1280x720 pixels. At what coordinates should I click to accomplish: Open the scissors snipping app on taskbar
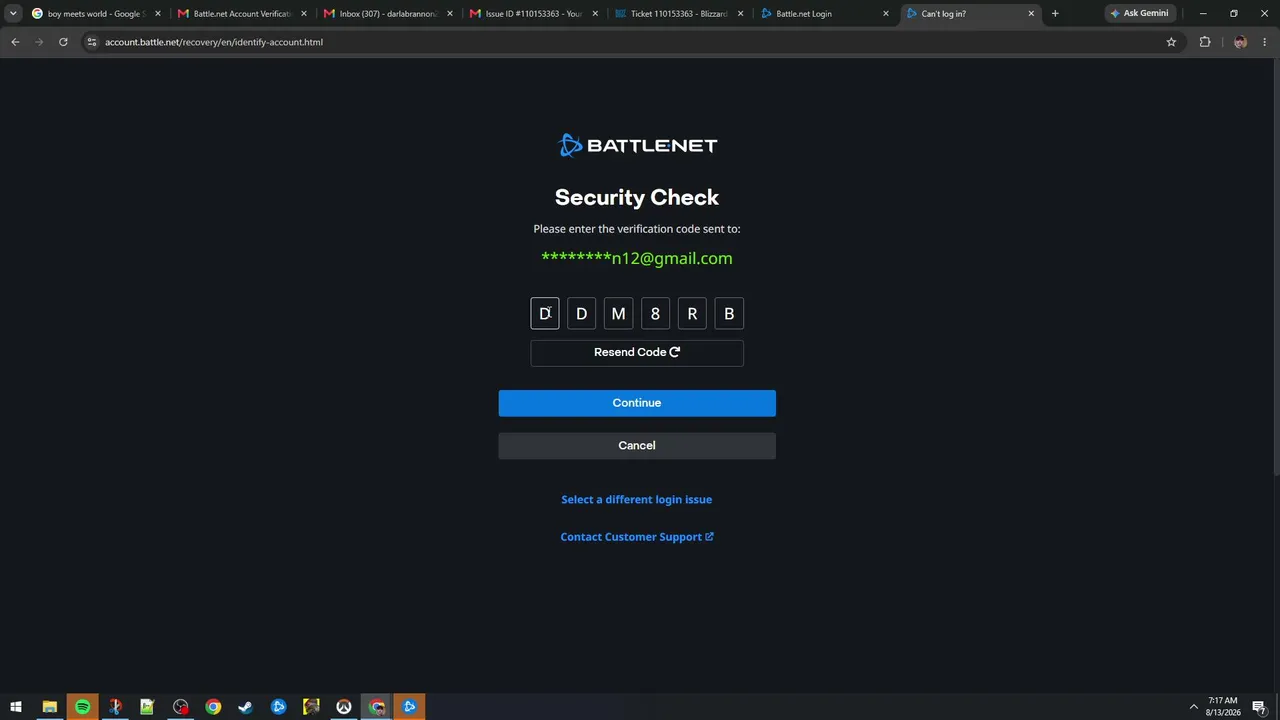coord(115,707)
